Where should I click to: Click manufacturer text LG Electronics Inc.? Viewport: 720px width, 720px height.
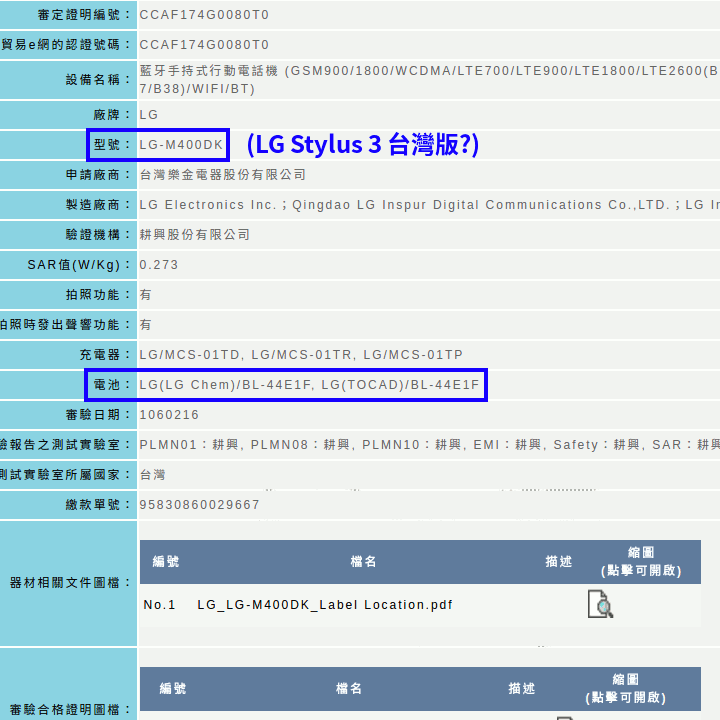tap(208, 205)
